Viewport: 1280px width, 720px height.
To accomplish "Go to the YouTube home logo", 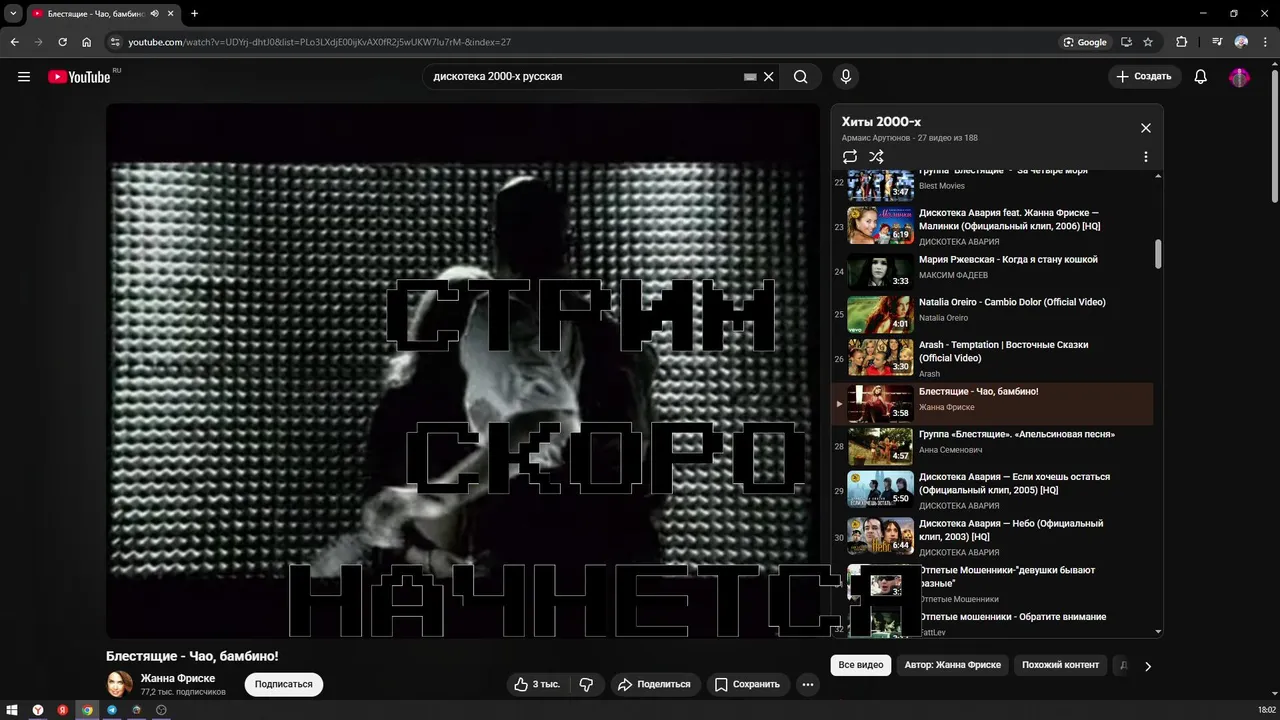I will click(79, 77).
